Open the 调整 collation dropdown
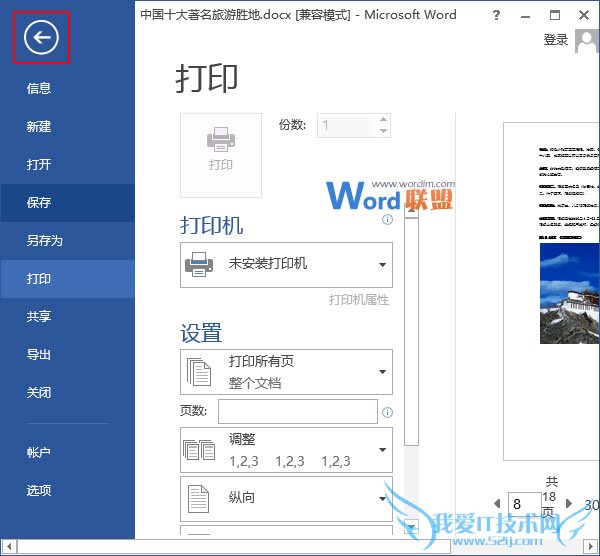Image resolution: width=600 pixels, height=556 pixels. 286,450
